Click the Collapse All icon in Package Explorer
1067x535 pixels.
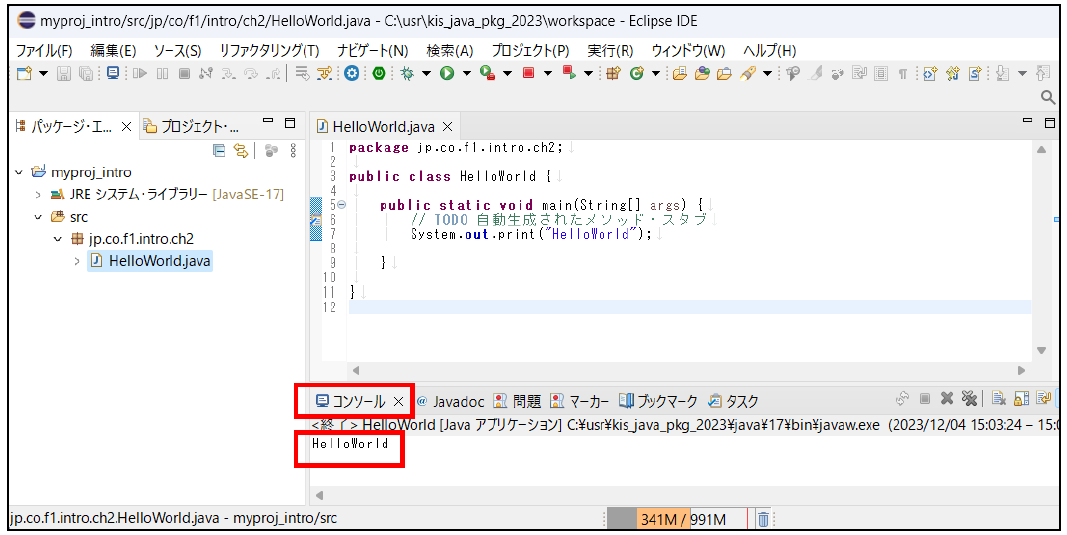[220, 151]
